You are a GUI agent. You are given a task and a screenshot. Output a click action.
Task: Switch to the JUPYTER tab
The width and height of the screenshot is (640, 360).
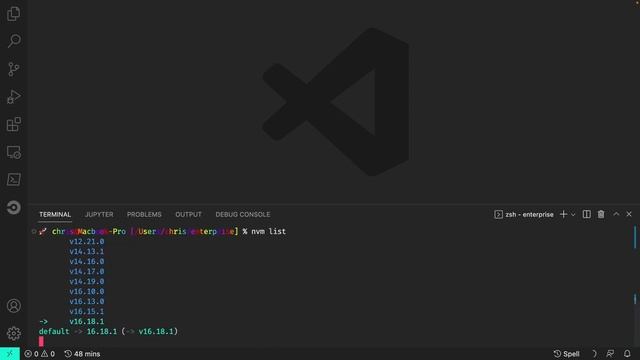[x=99, y=214]
